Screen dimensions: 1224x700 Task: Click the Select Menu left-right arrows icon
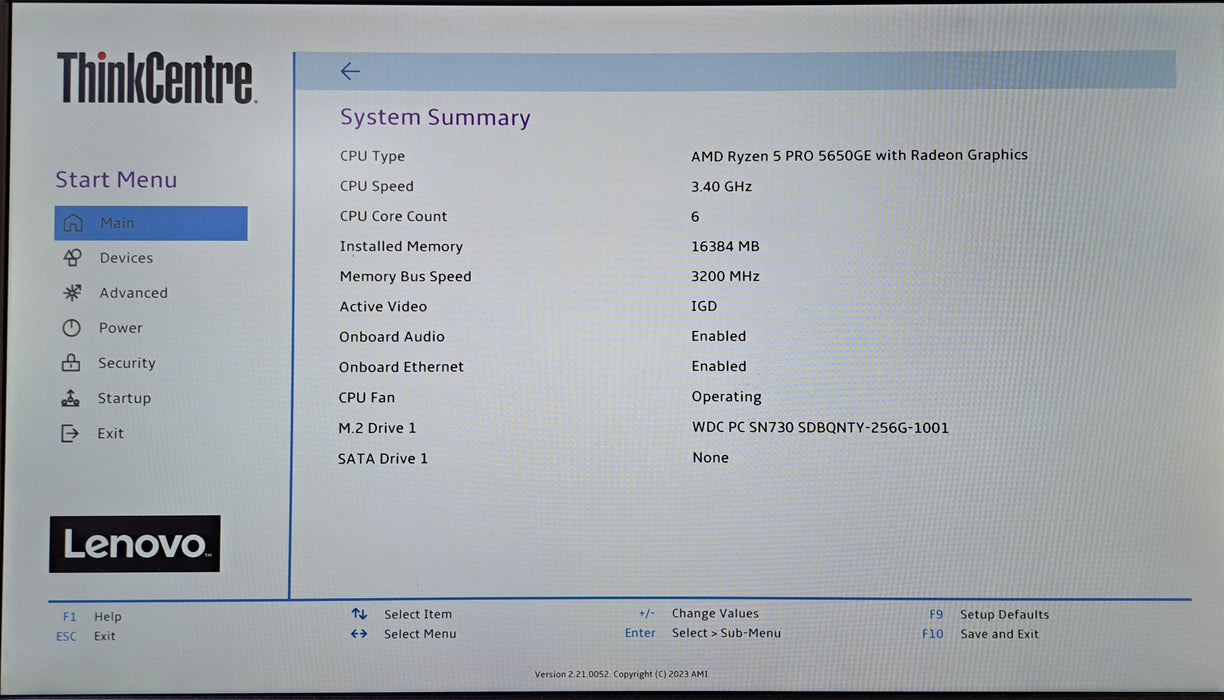coord(359,634)
